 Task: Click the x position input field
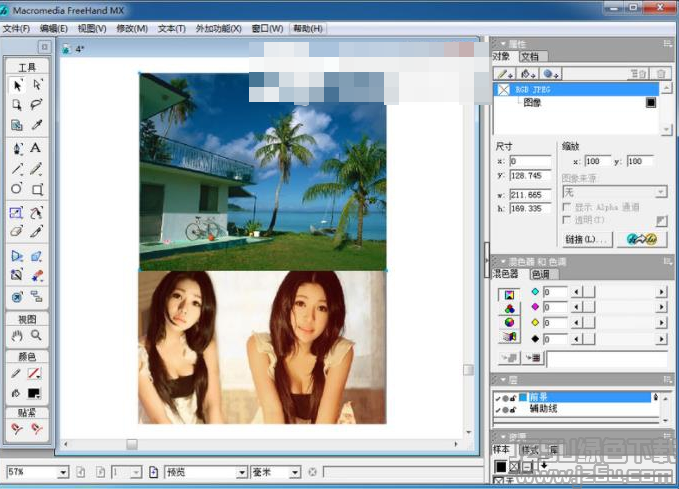tap(528, 161)
